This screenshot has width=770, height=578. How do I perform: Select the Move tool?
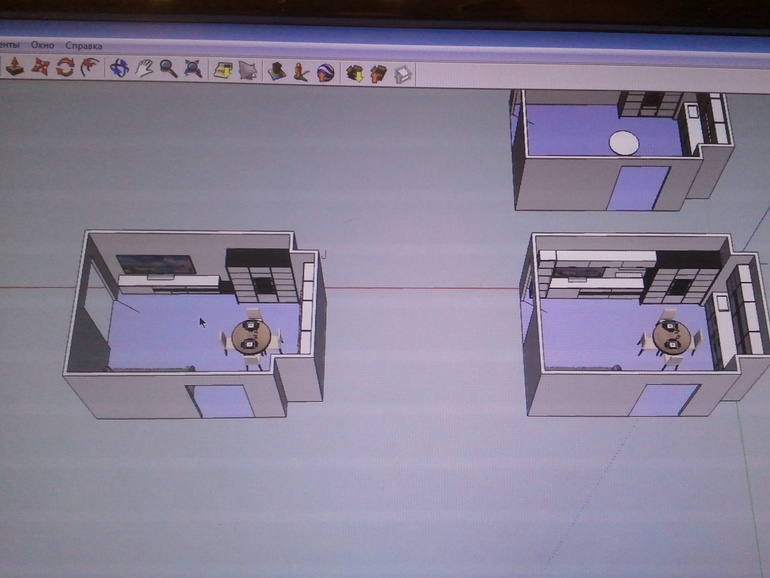pyautogui.click(x=41, y=68)
